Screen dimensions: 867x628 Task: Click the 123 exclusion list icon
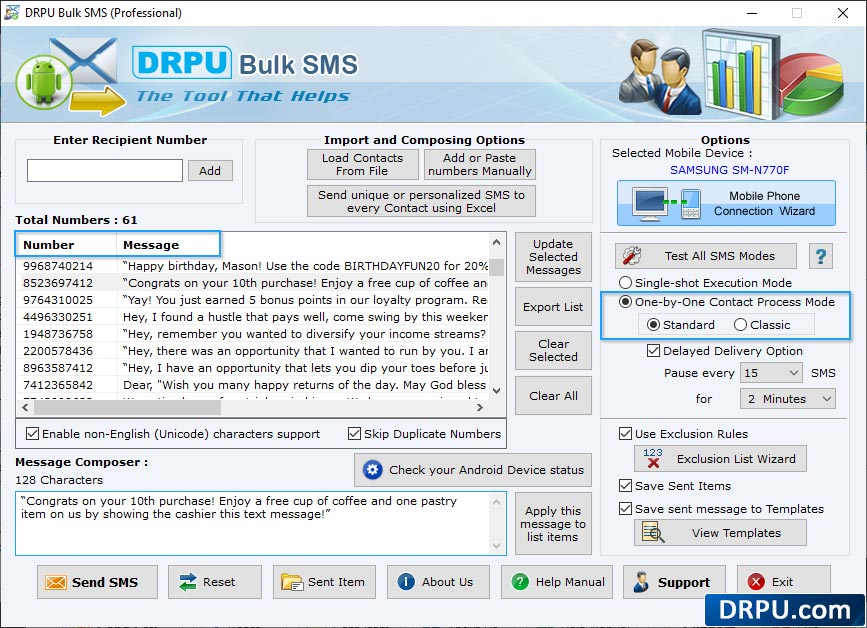[652, 458]
